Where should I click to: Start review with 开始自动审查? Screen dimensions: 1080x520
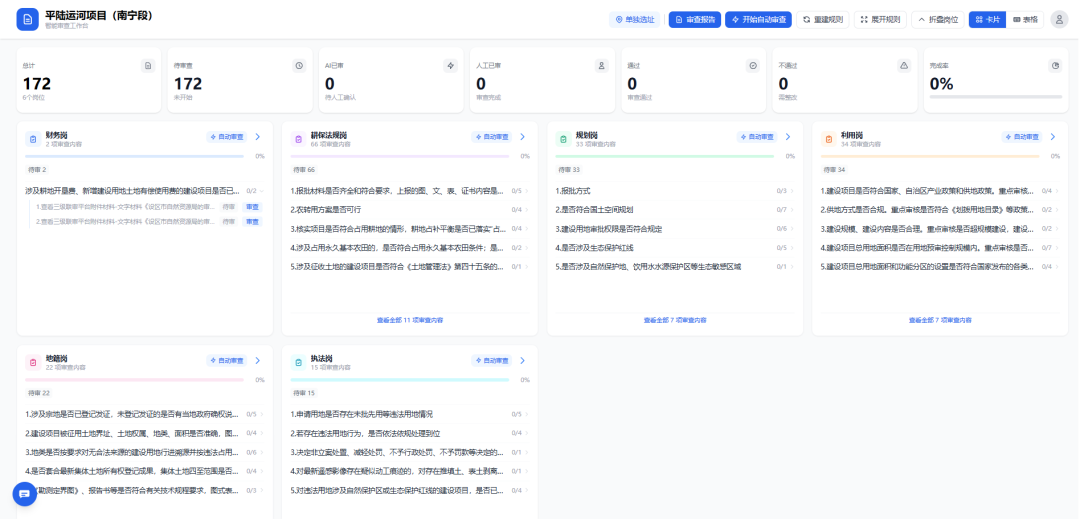click(x=758, y=19)
